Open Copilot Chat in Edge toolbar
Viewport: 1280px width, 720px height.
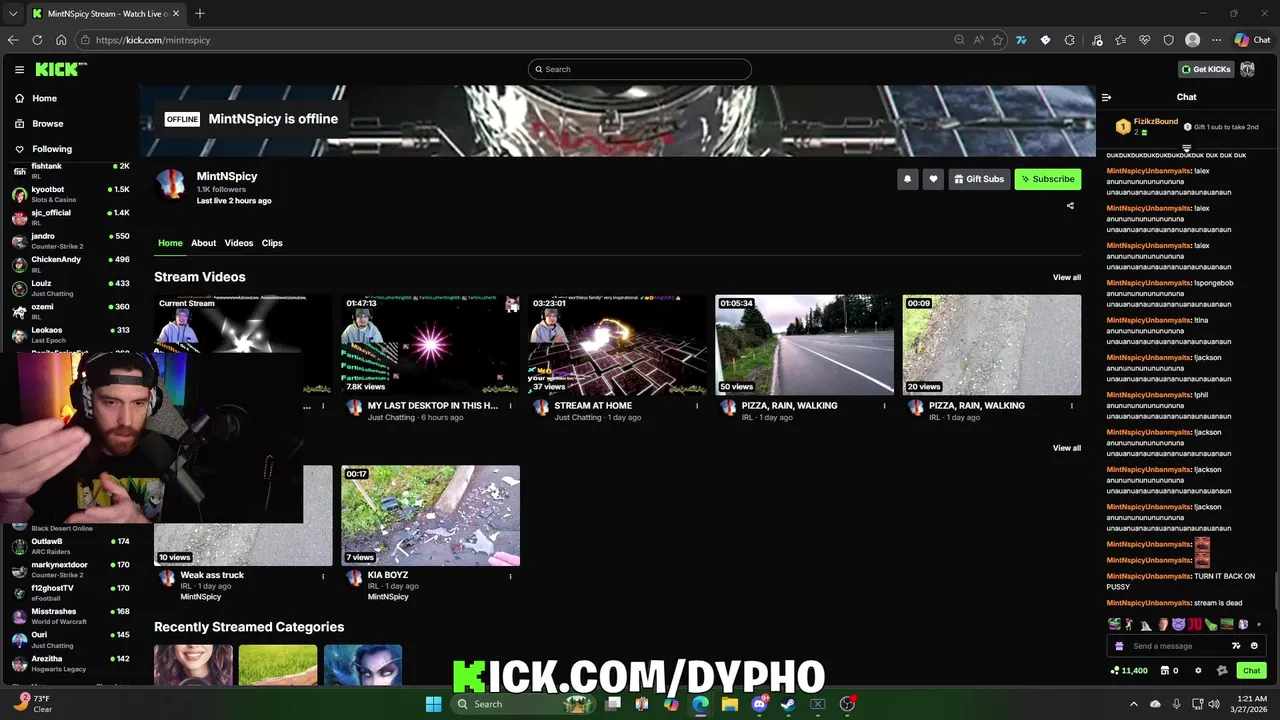click(1252, 40)
